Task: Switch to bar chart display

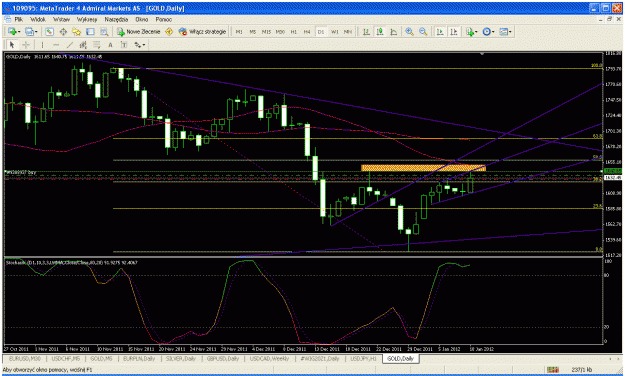Action: pos(366,31)
